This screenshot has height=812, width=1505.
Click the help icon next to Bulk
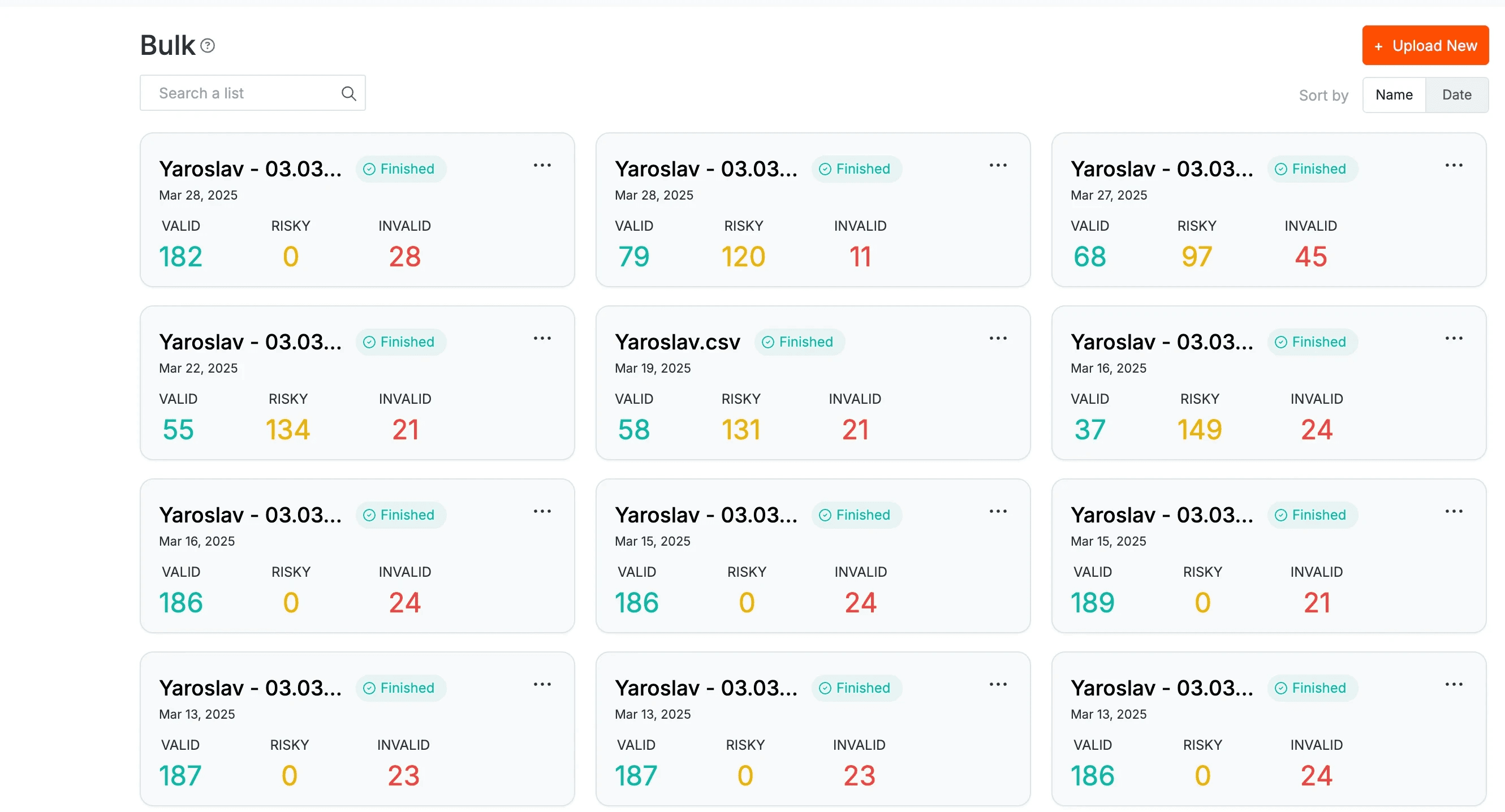[x=208, y=46]
